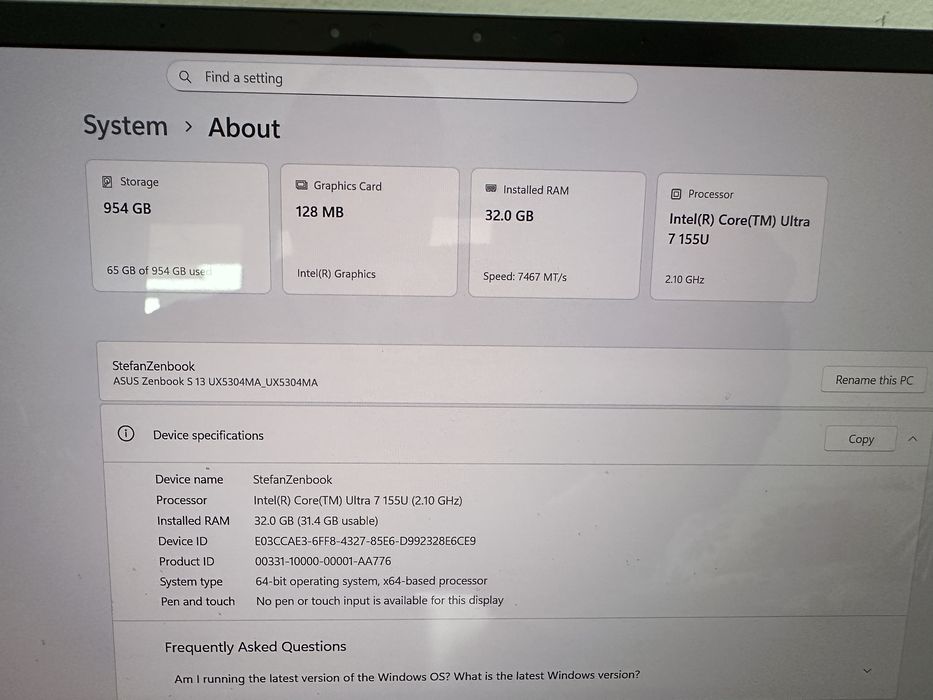Click the System type label
This screenshot has width=933, height=700.
coord(191,582)
